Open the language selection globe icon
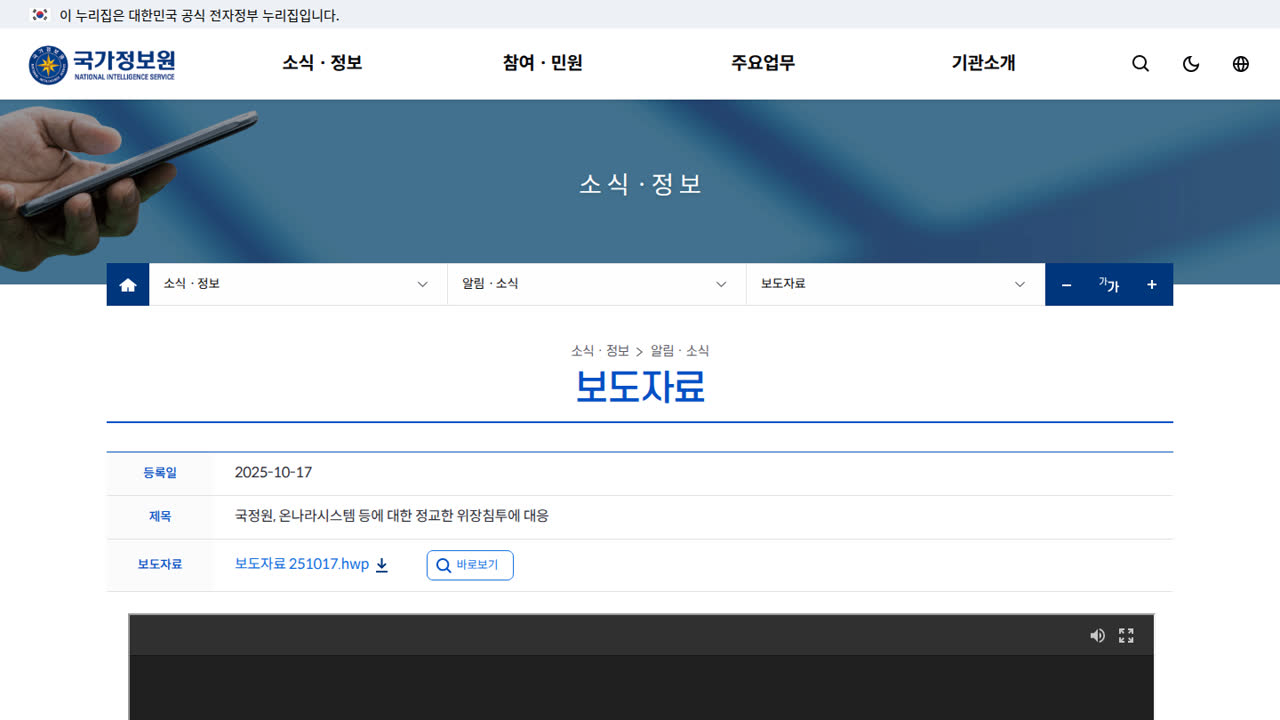Screen dimensions: 1280x720 (1241, 64)
